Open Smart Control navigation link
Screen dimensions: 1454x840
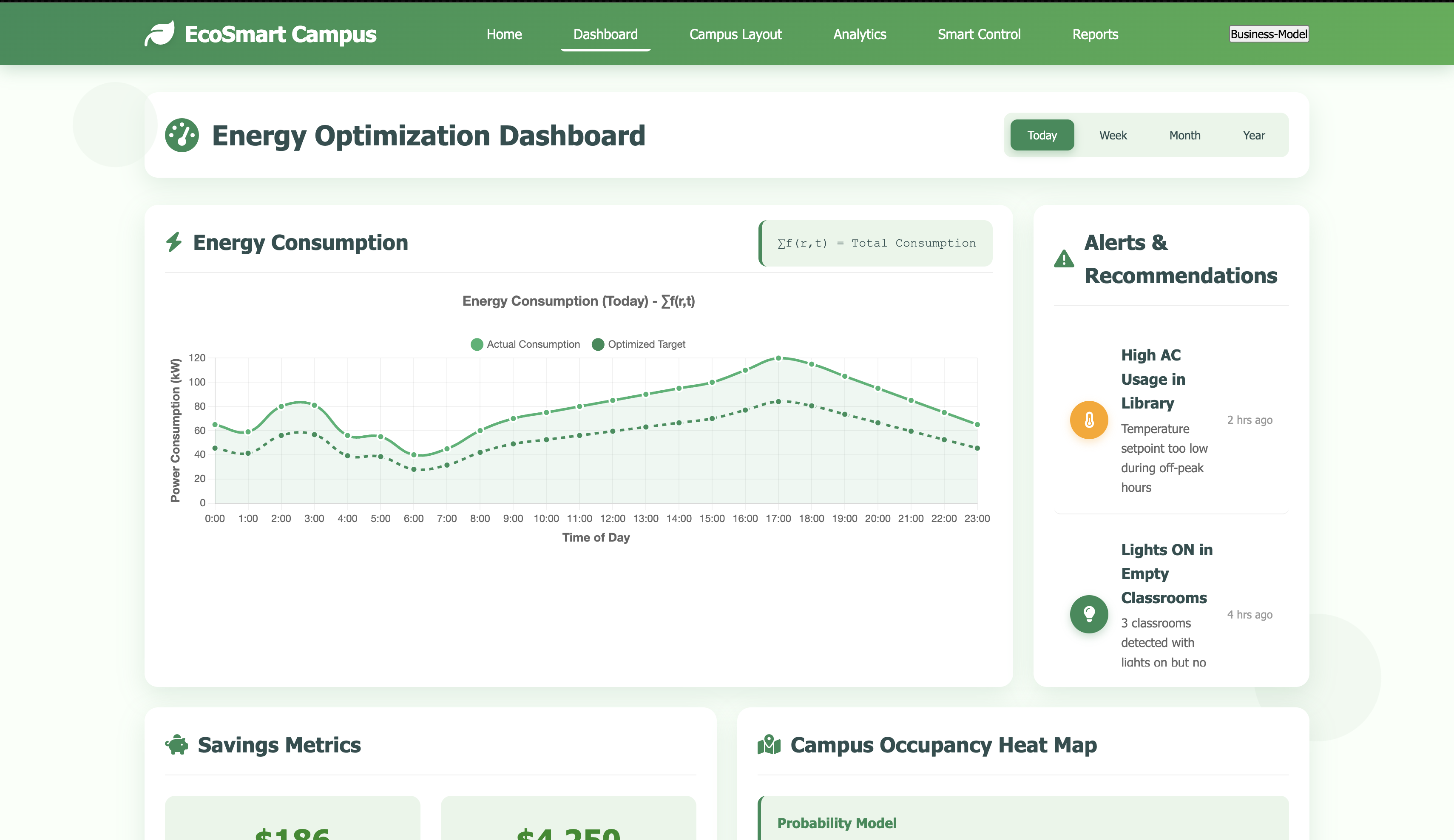click(979, 34)
